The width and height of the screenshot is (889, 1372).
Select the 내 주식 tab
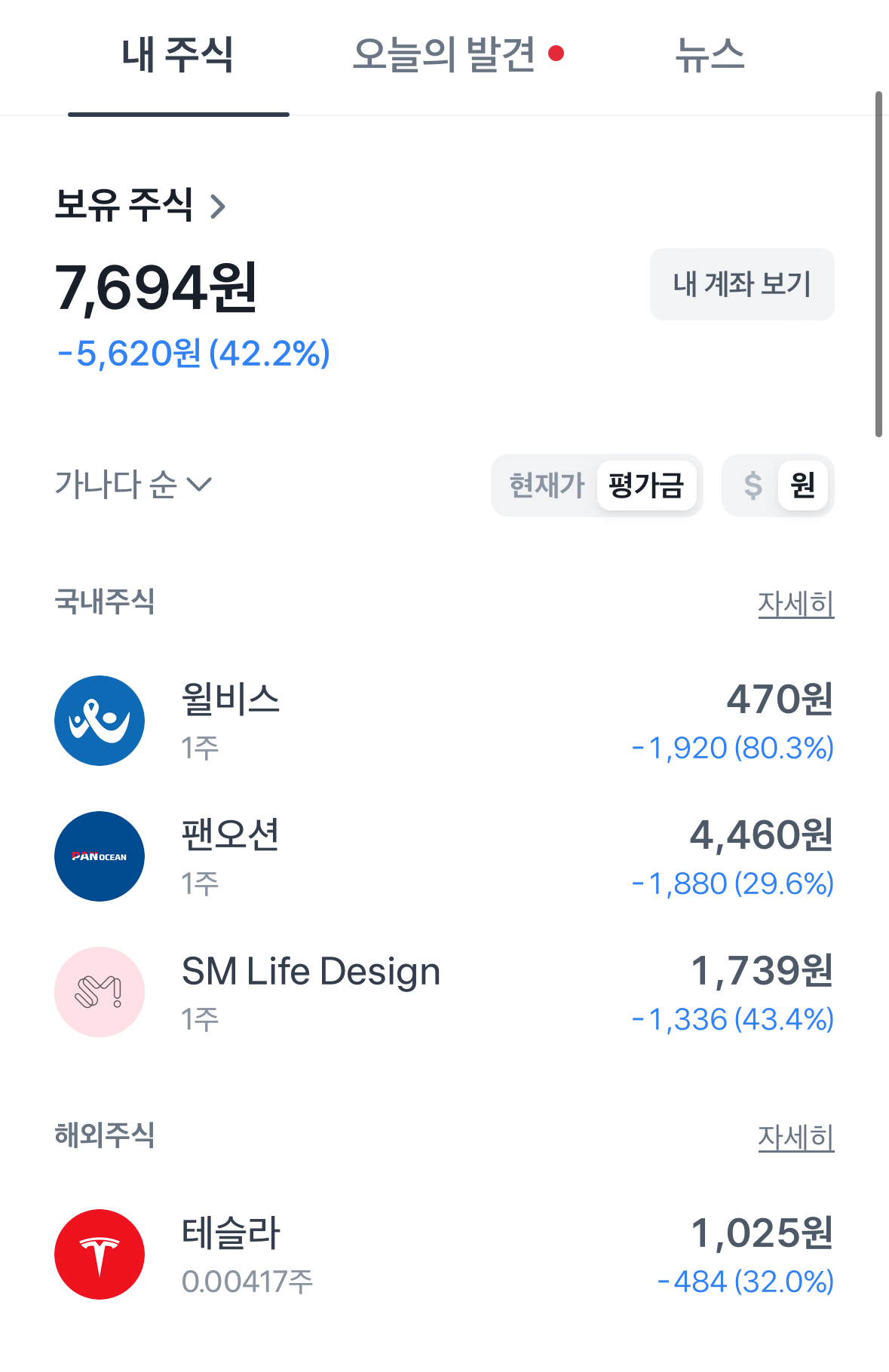[178, 54]
